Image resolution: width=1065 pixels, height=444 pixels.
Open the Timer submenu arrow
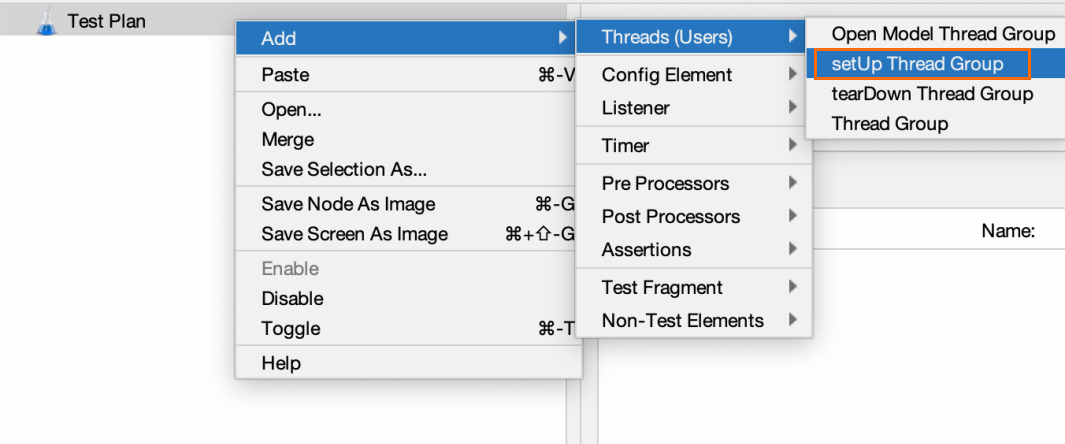[x=792, y=146]
